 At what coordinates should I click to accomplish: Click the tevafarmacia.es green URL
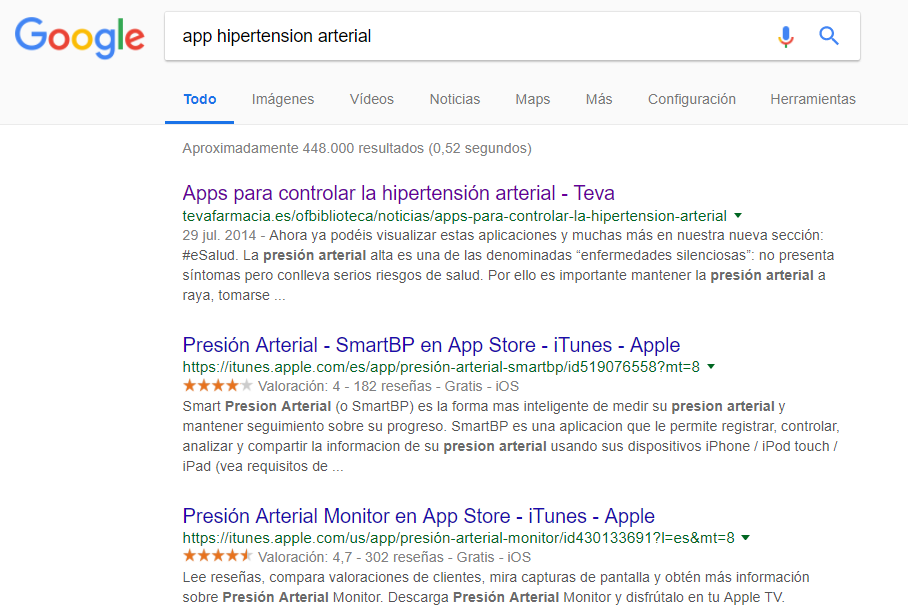pyautogui.click(x=455, y=216)
